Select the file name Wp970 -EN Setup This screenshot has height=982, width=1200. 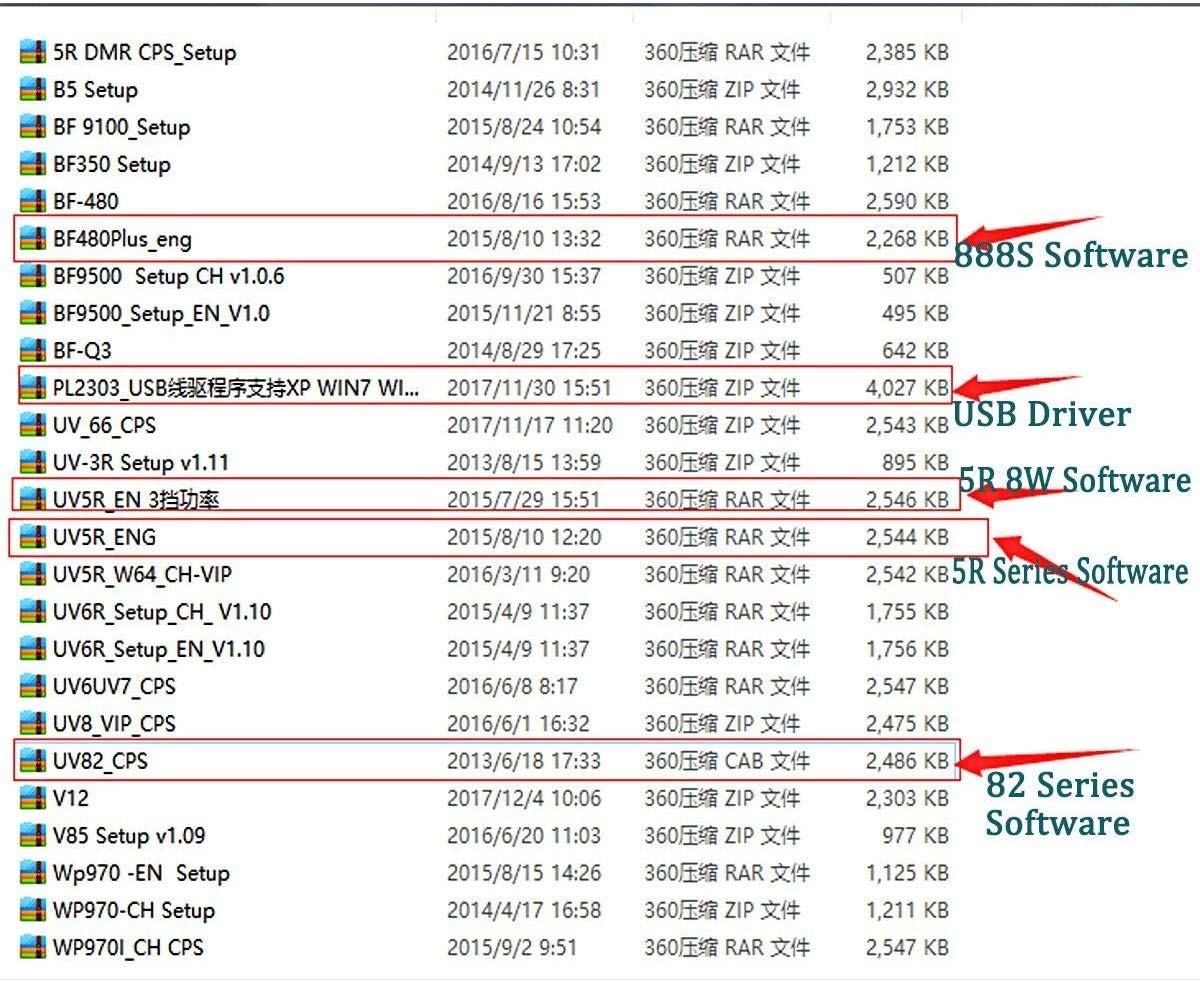(x=142, y=874)
